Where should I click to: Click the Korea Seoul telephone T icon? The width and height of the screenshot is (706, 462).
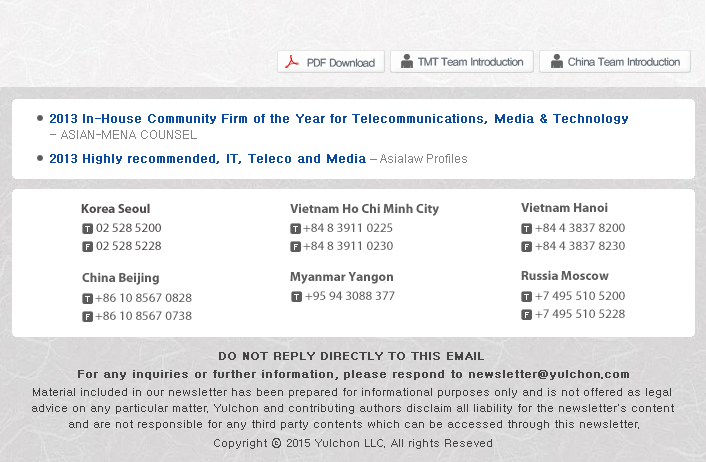point(87,228)
